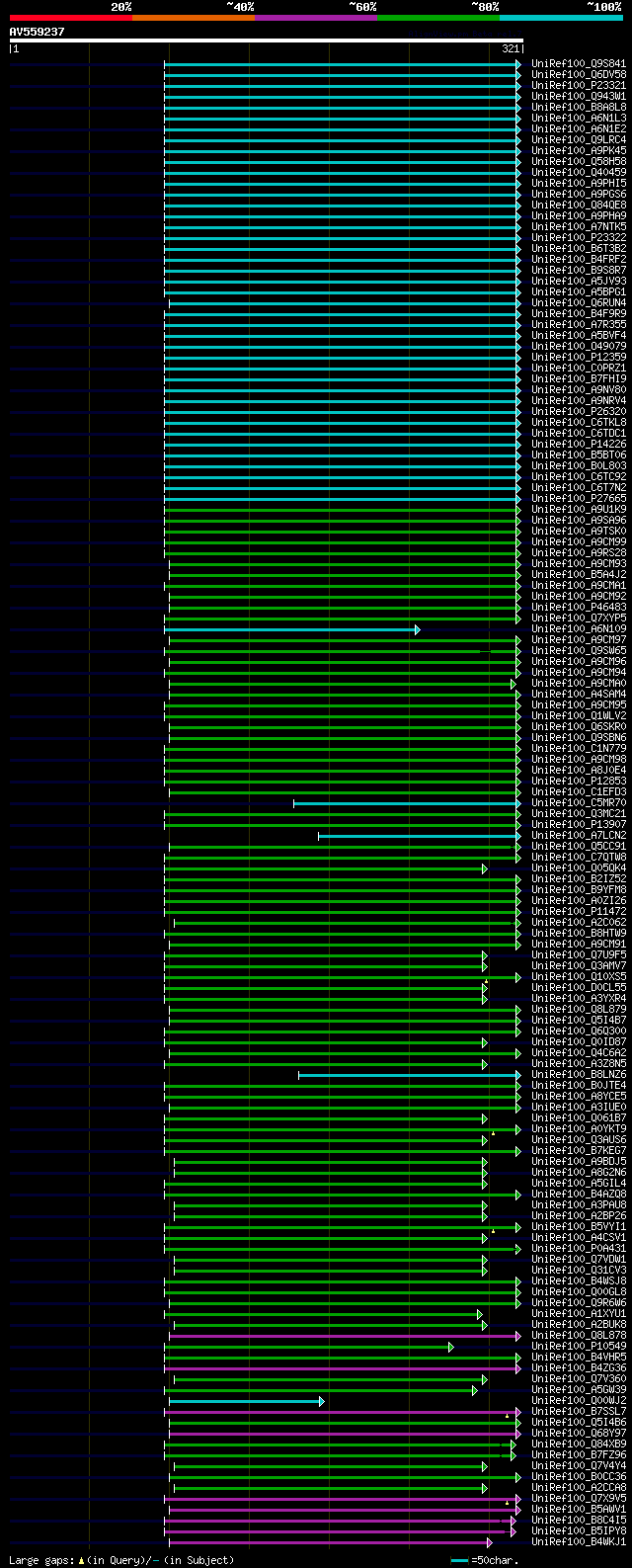Viewport: 632px width, 1568px height.
Task: Select the UniRef100_P14226 label
Action: tap(579, 445)
